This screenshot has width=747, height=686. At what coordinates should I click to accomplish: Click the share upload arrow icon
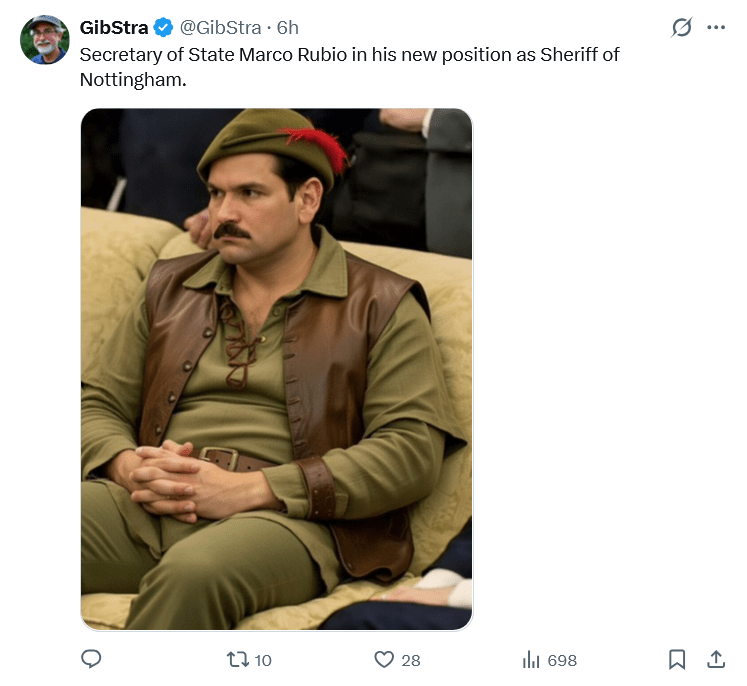(716, 659)
